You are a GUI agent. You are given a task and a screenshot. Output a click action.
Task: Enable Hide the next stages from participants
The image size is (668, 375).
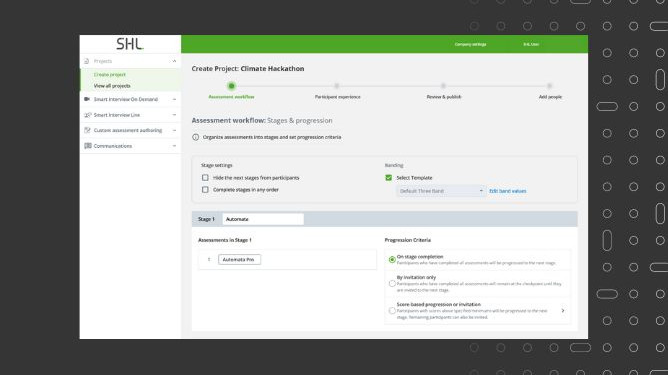[205, 178]
